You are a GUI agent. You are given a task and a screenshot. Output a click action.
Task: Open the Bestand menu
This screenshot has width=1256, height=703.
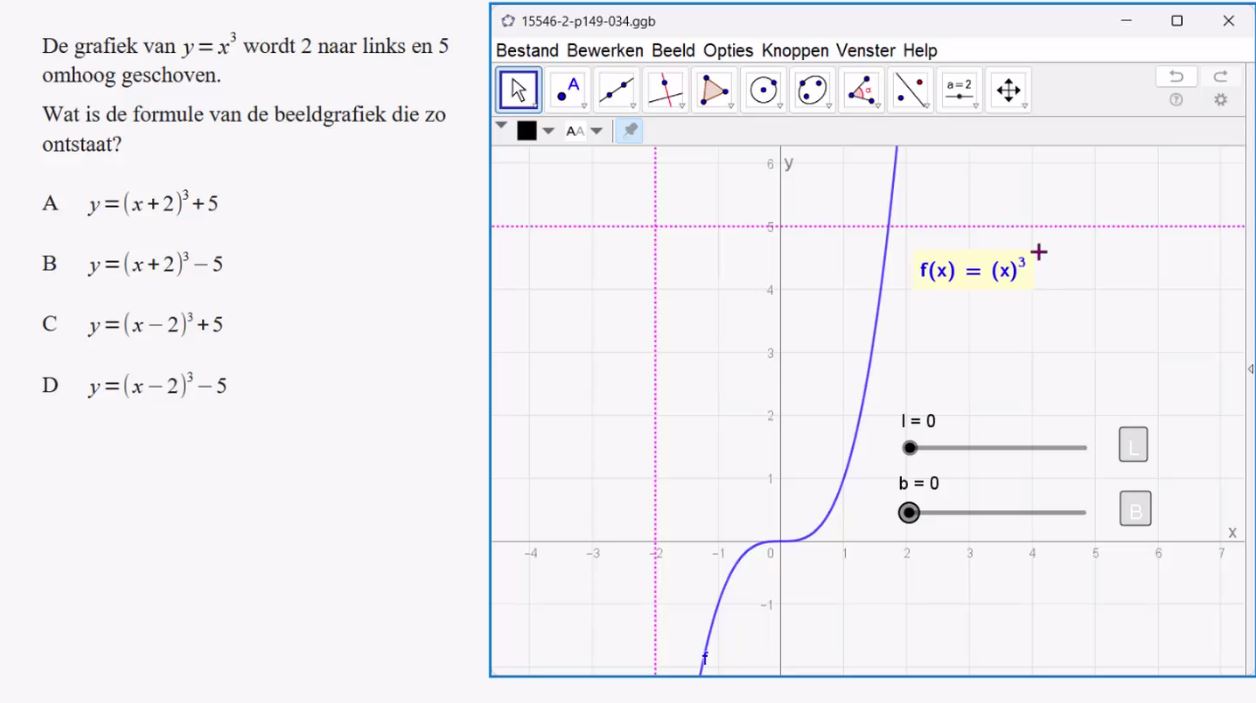click(x=528, y=50)
